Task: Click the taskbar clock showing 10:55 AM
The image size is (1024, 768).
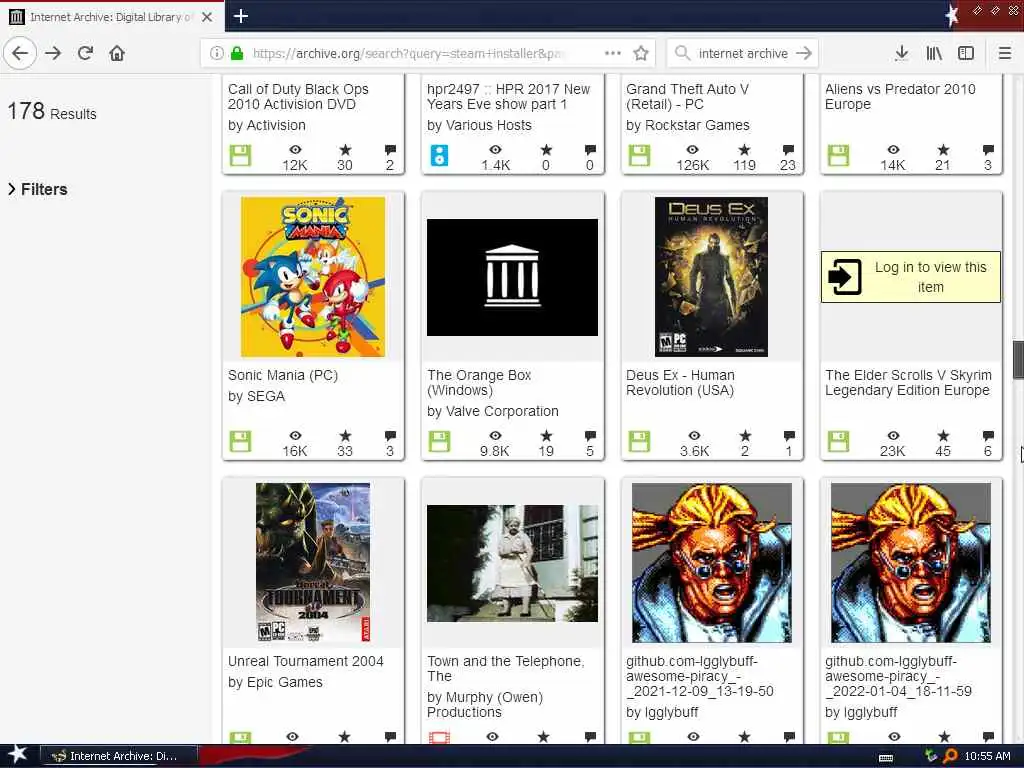Action: (x=987, y=756)
